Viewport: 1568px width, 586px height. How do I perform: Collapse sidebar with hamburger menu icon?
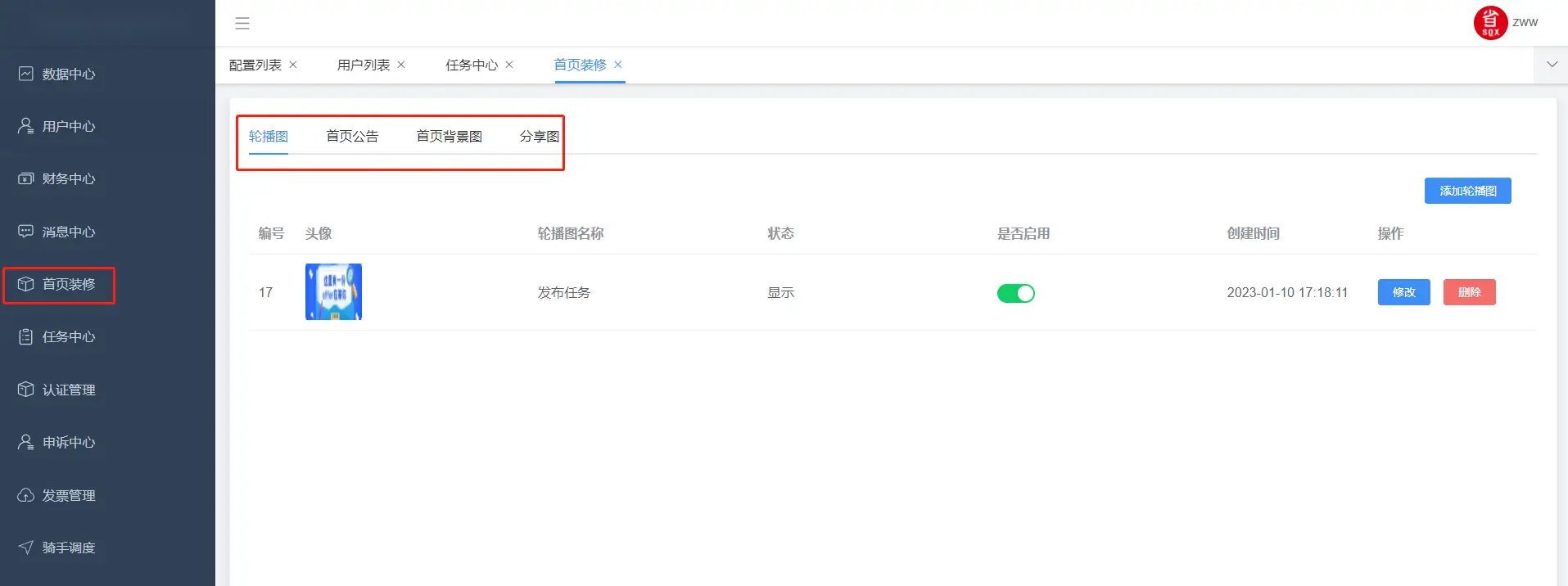[x=242, y=23]
